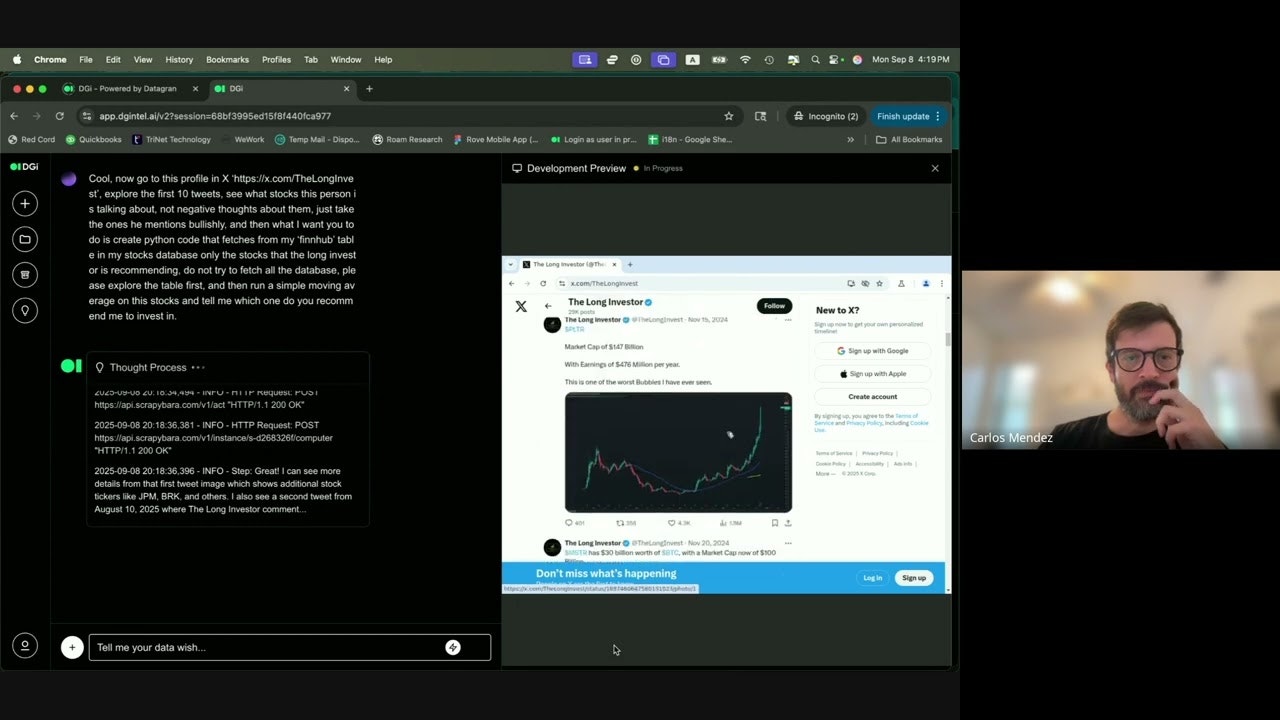Open more options on Nov 15 tweet
The width and height of the screenshot is (1280, 720).
[788, 320]
